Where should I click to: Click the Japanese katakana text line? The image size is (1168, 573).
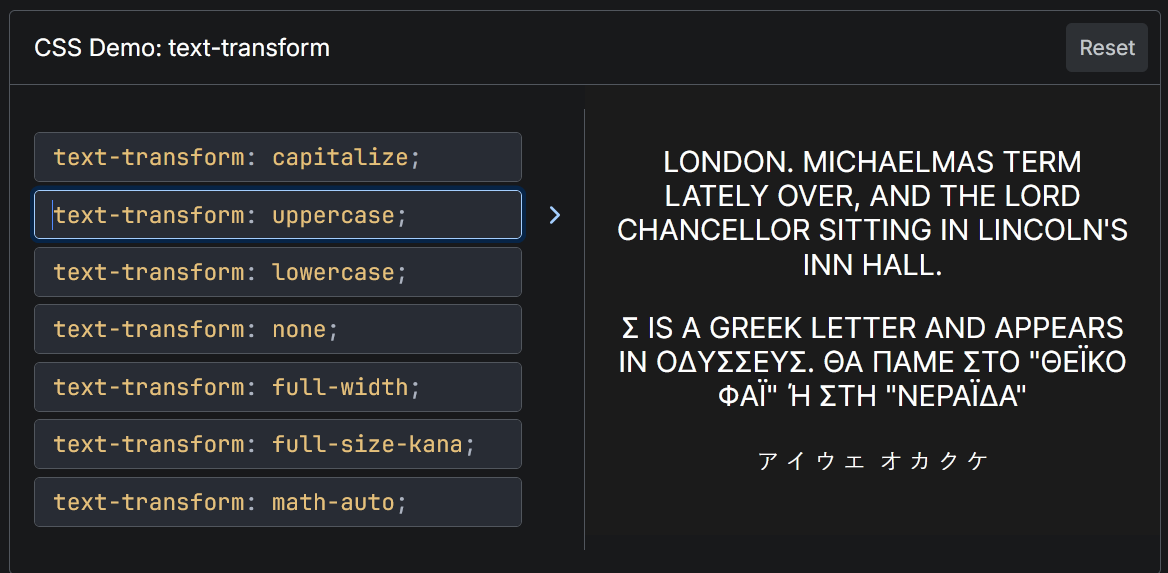pyautogui.click(x=872, y=460)
